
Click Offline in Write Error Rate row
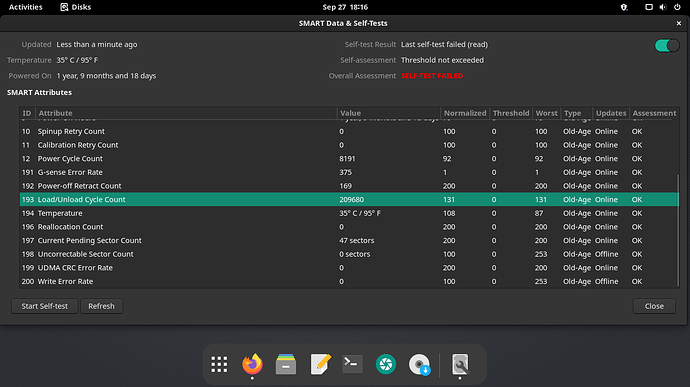click(x=606, y=281)
